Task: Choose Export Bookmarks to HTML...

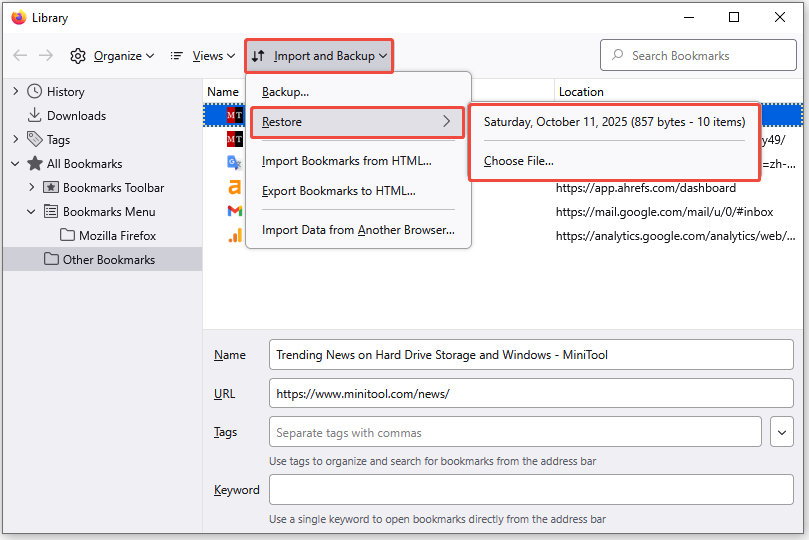Action: coord(338,191)
